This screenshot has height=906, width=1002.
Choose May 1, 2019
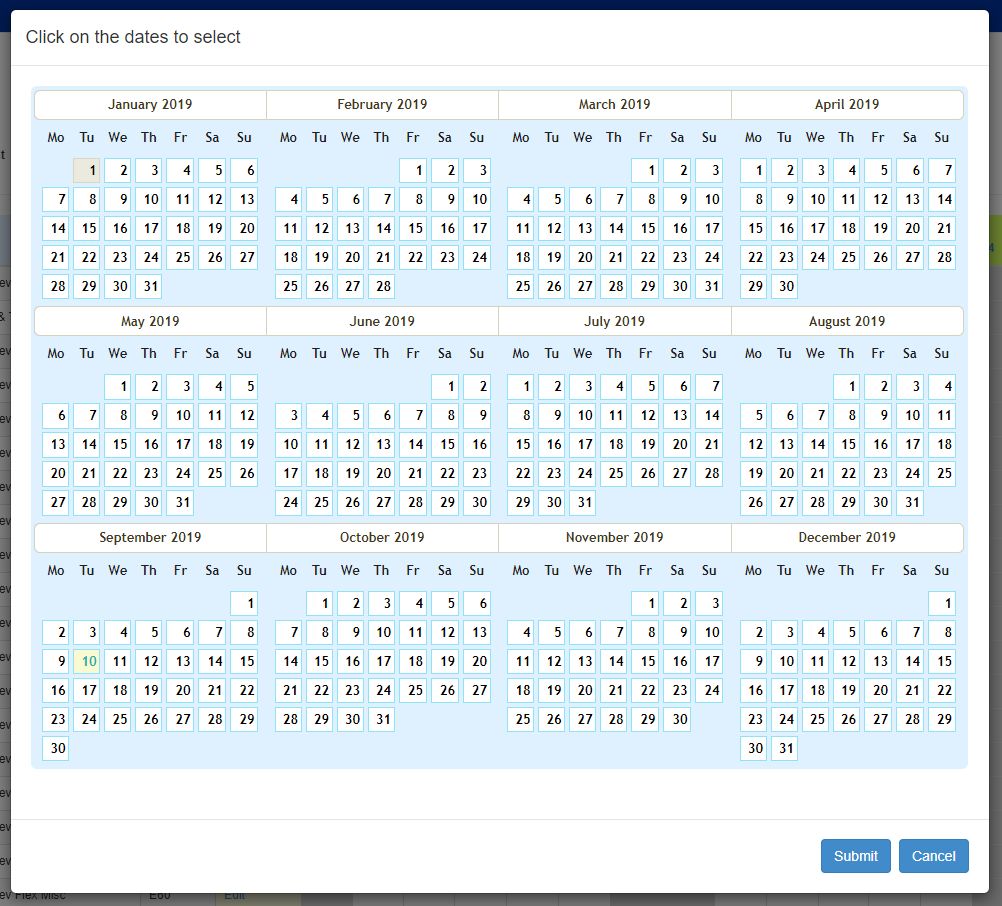(x=118, y=387)
